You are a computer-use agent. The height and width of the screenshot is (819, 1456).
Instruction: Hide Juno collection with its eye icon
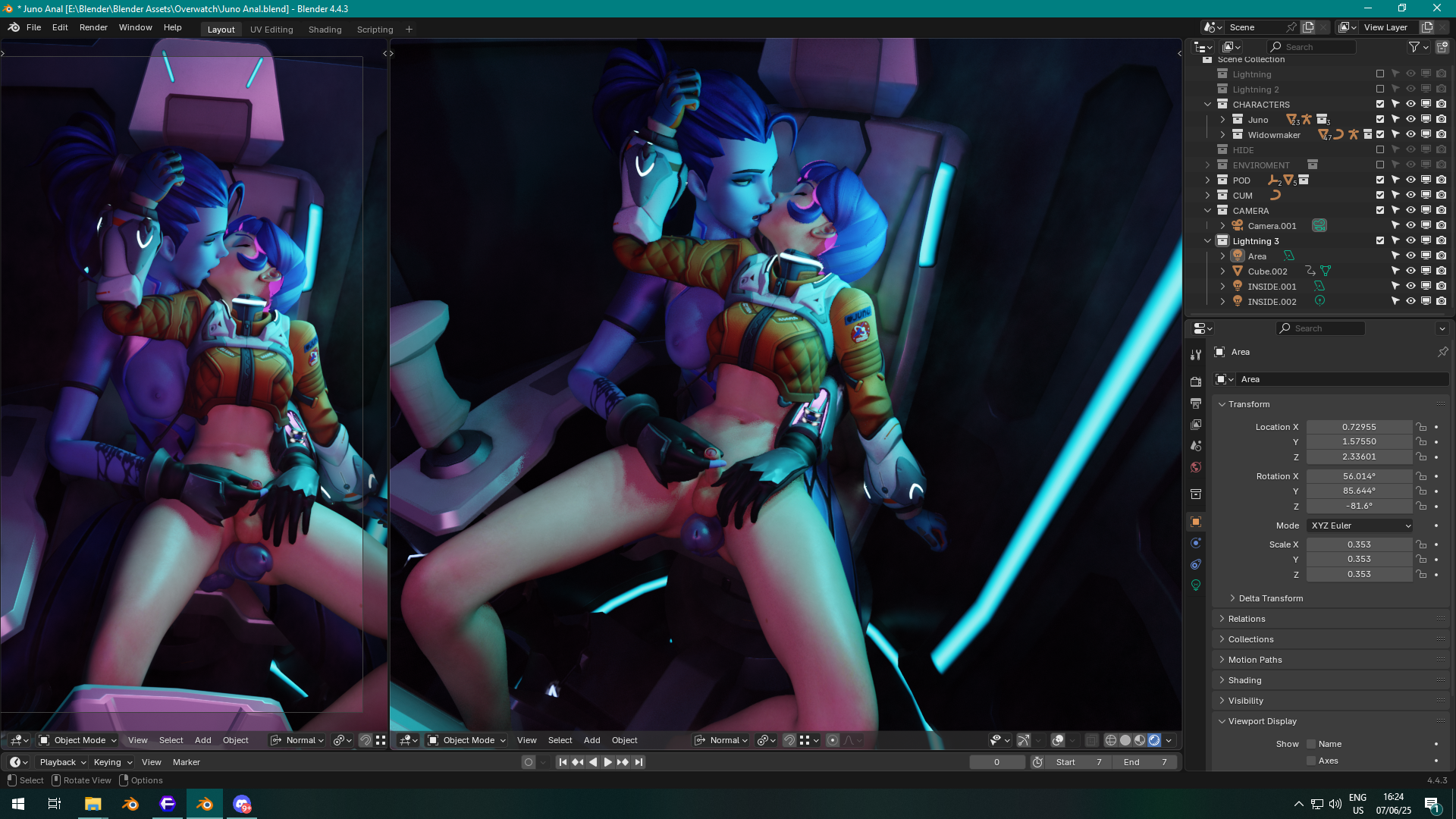(x=1410, y=120)
